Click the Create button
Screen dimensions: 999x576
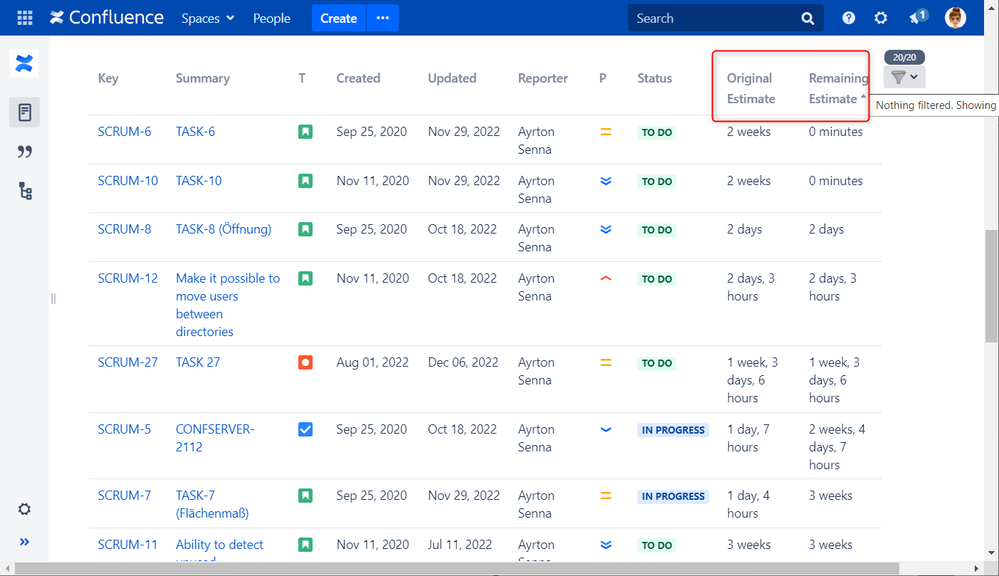pos(339,18)
